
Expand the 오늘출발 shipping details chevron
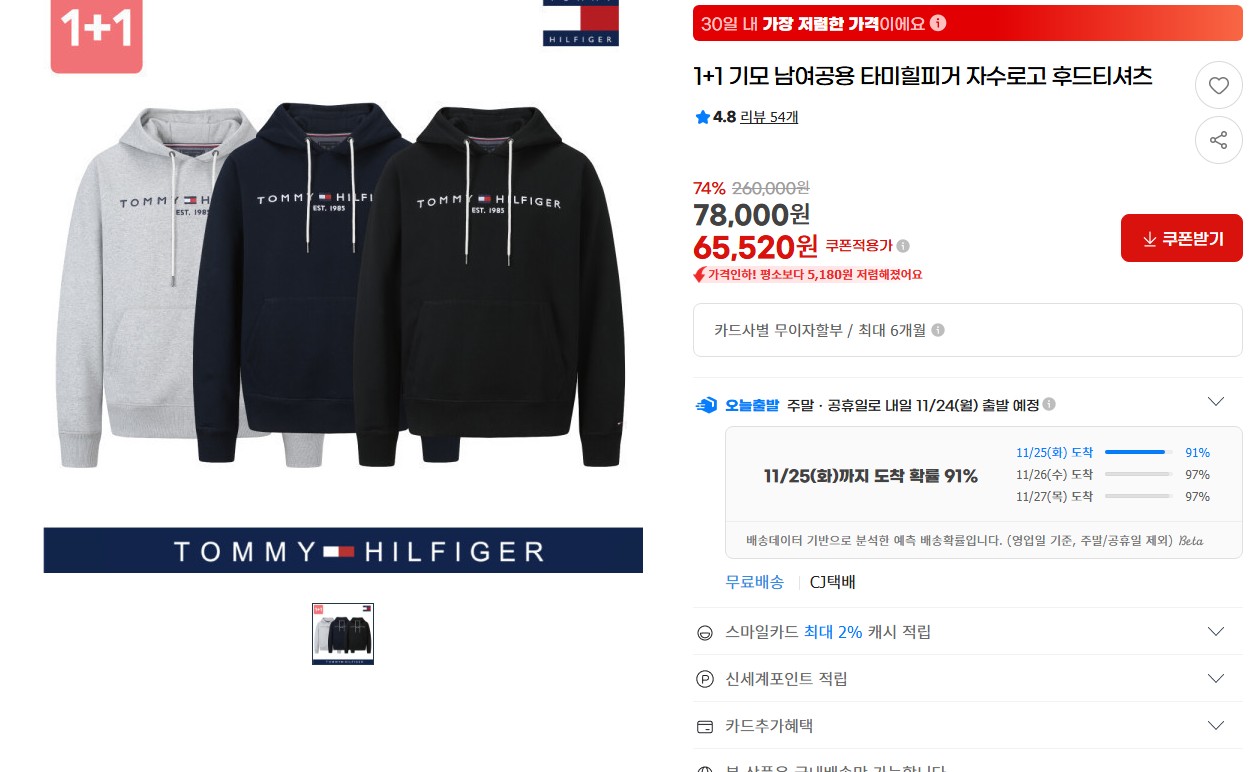[x=1216, y=402]
